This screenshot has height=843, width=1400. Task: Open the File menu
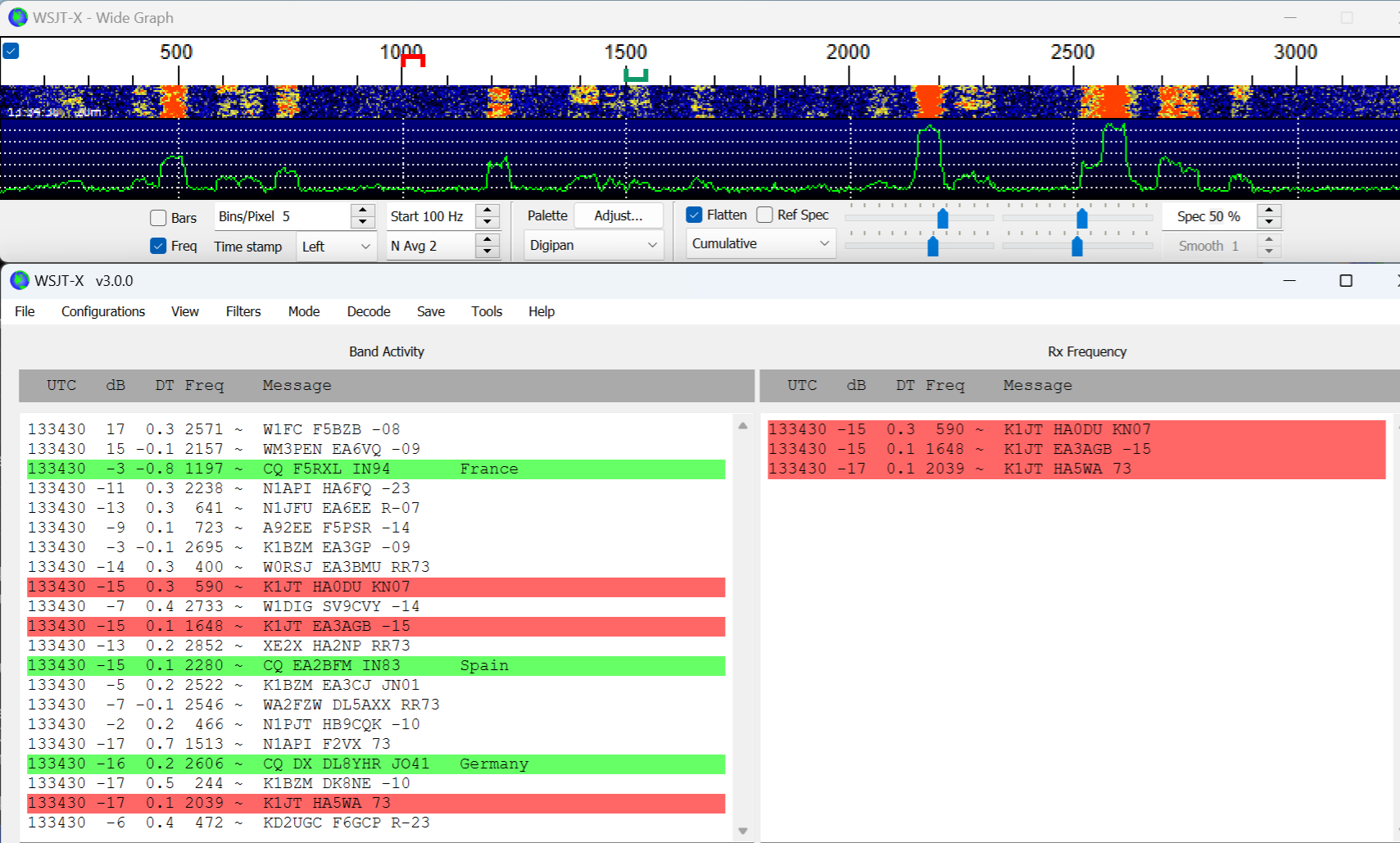pyautogui.click(x=25, y=311)
